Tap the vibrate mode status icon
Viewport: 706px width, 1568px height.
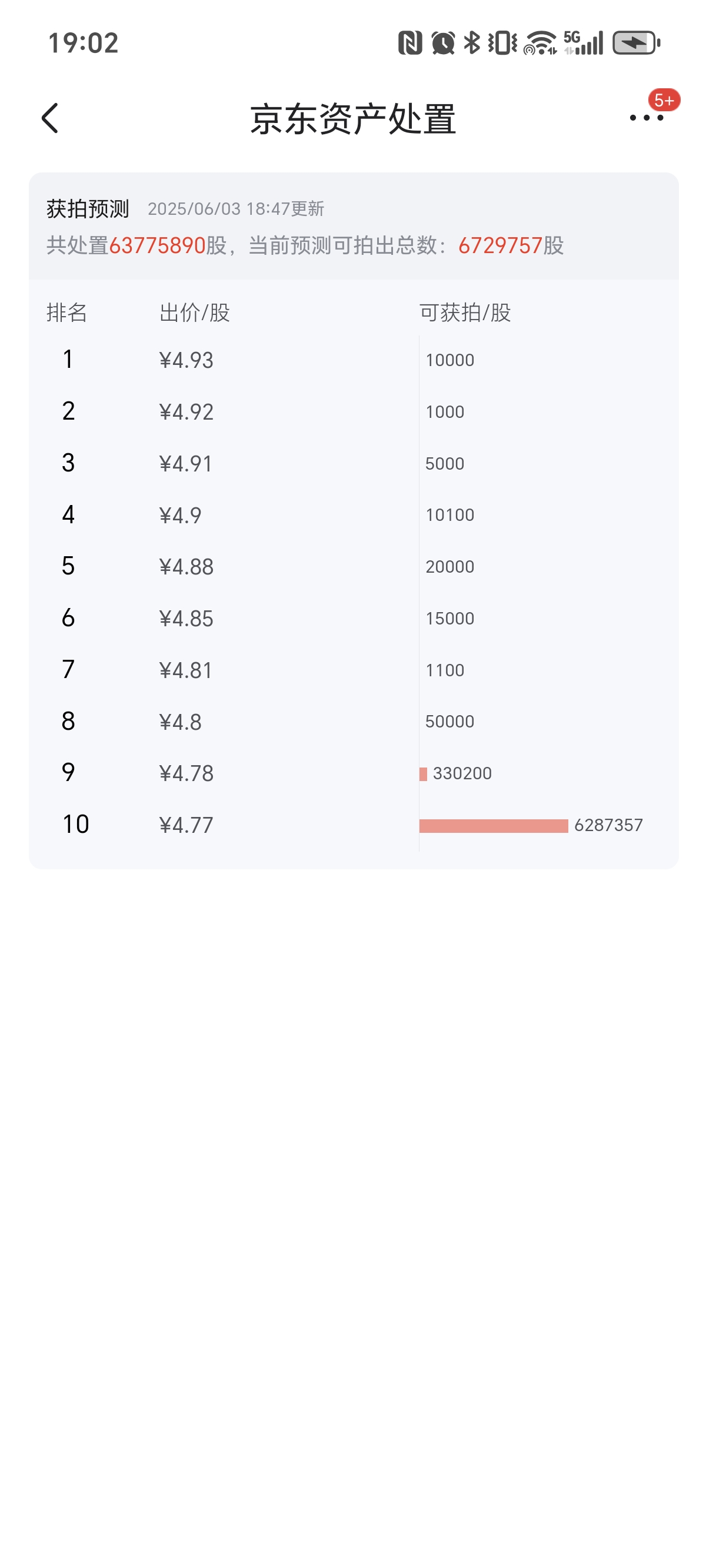pyautogui.click(x=502, y=43)
